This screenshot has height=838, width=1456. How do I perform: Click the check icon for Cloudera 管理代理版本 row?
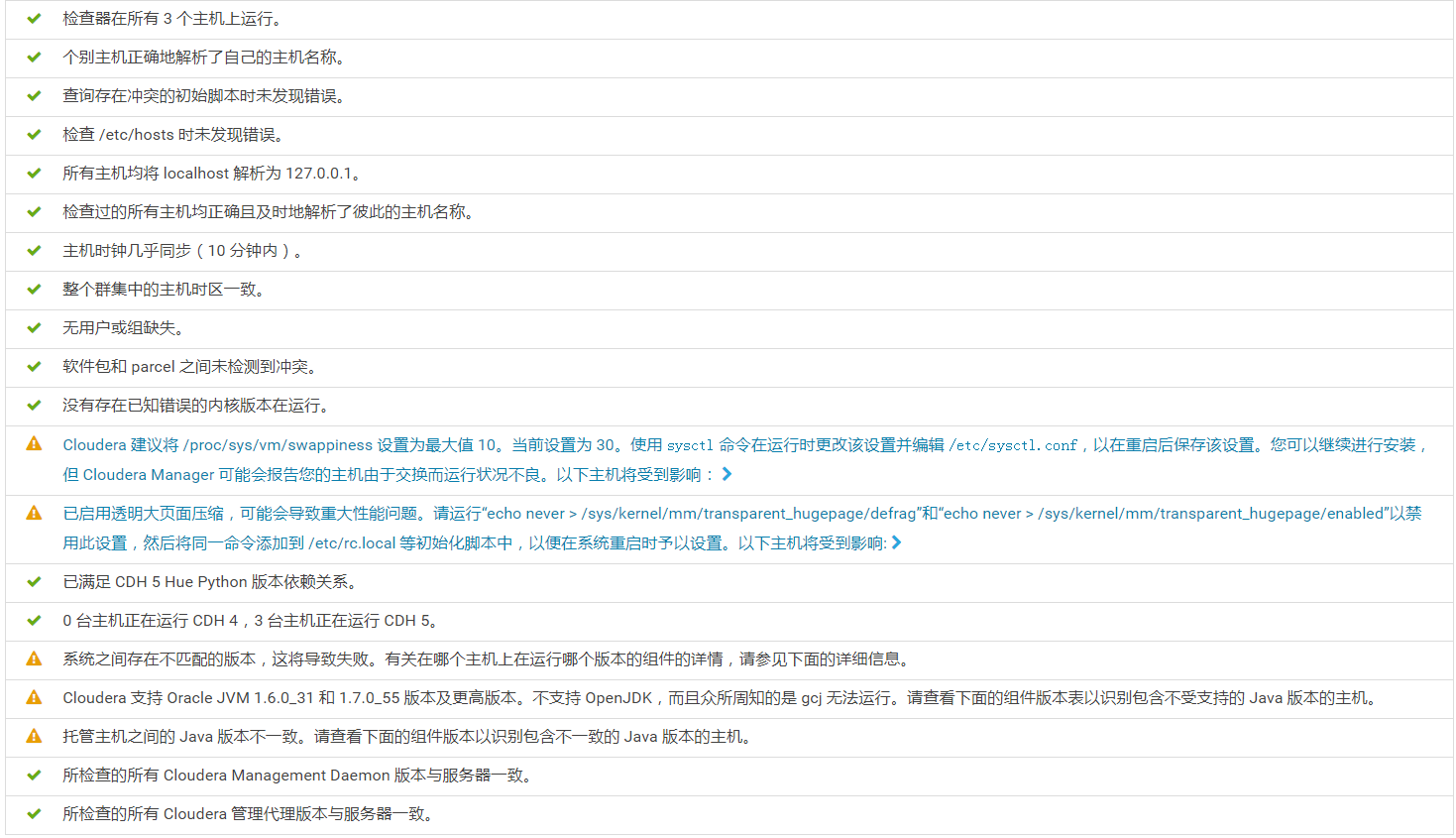33,813
